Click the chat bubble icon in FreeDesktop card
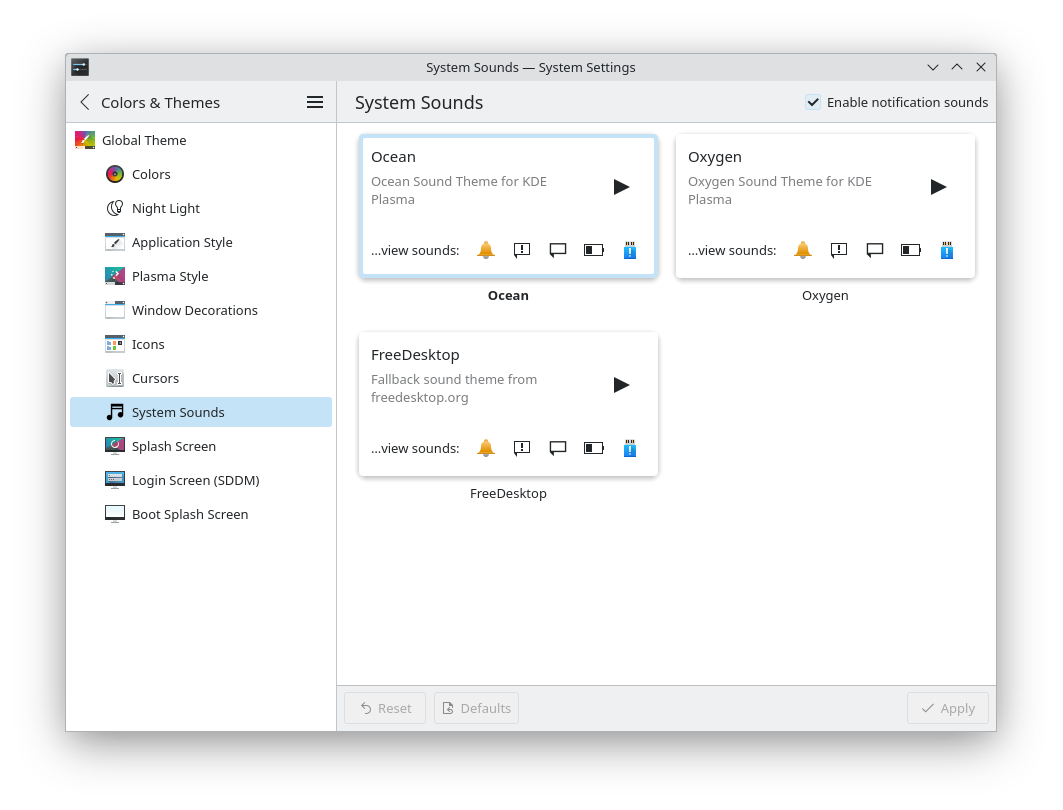The width and height of the screenshot is (1063, 810). pyautogui.click(x=558, y=448)
